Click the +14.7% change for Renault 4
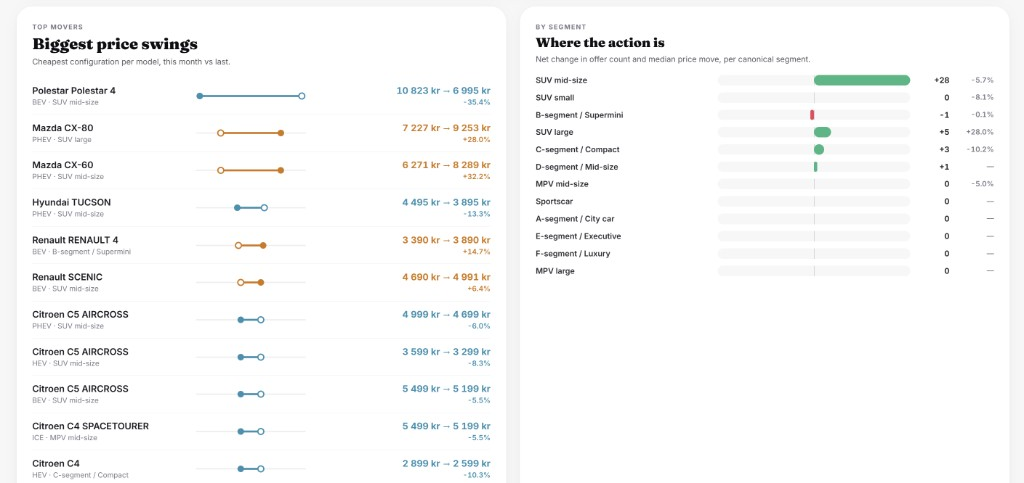This screenshot has height=483, width=1024. [477, 252]
